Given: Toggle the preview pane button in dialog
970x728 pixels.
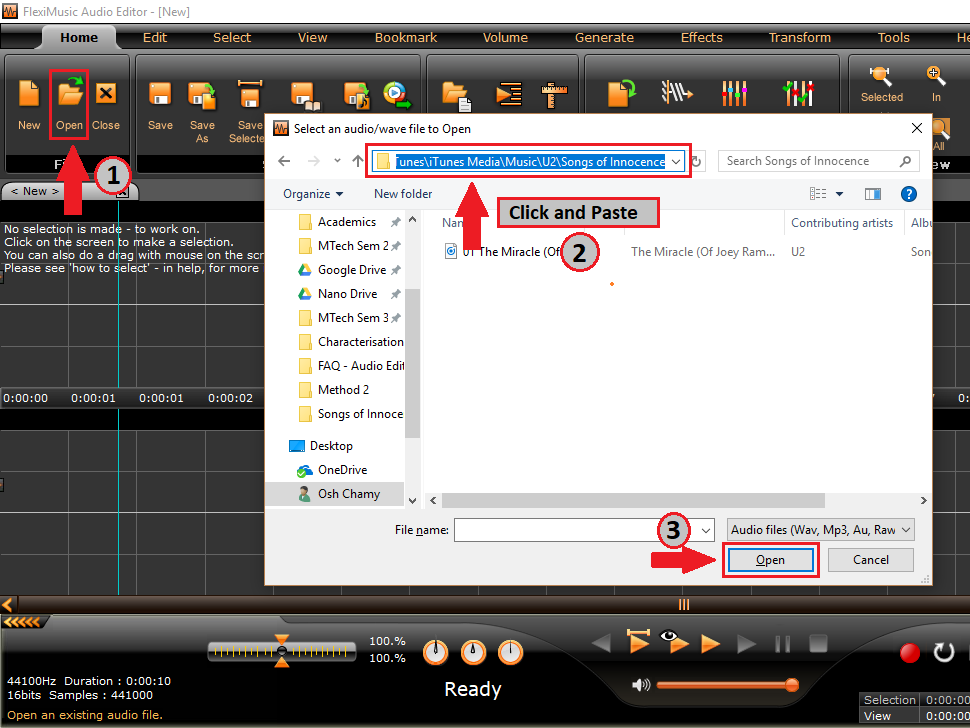Looking at the screenshot, I should pyautogui.click(x=872, y=194).
